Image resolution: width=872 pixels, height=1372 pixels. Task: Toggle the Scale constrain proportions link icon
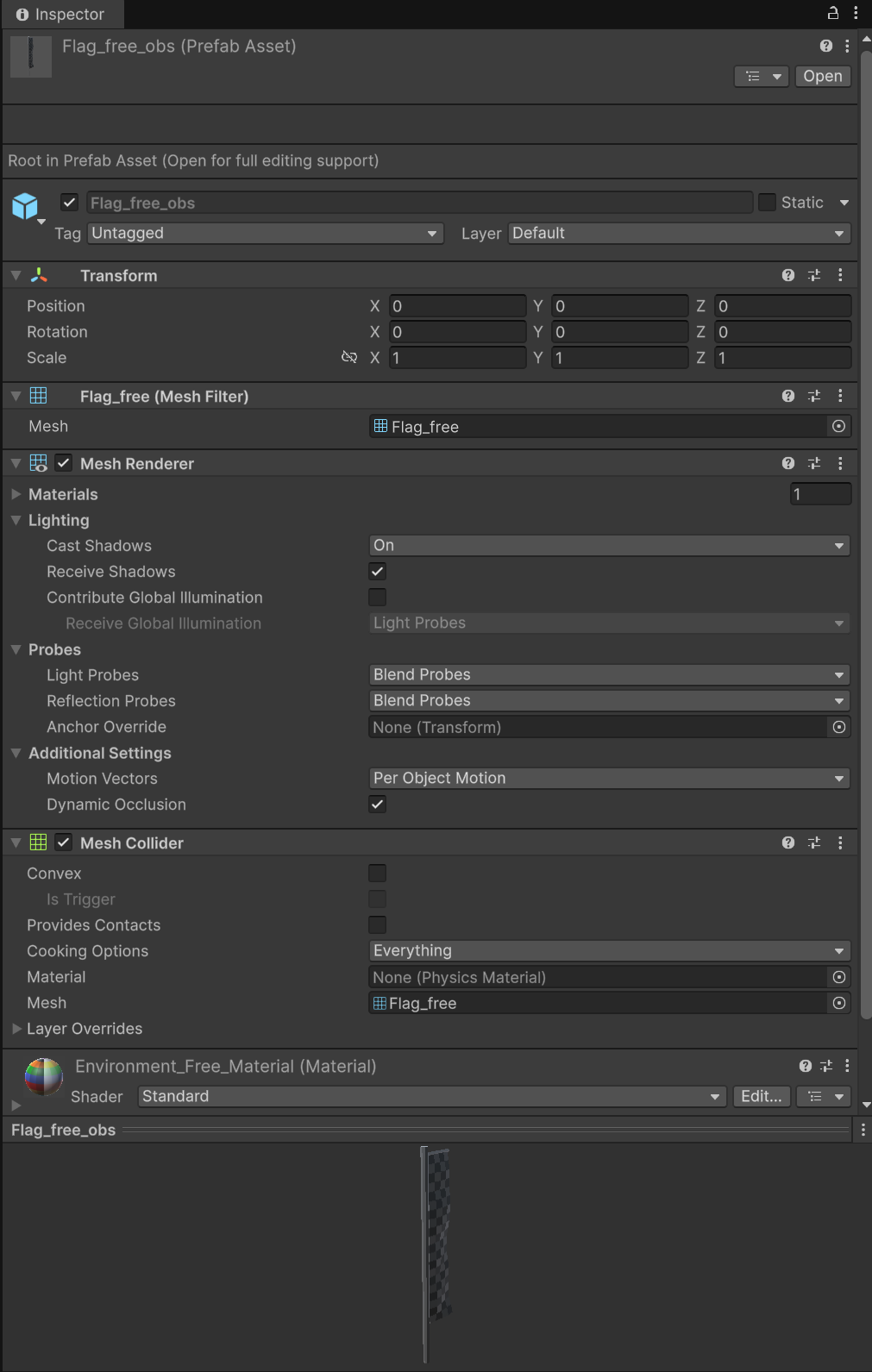click(349, 357)
